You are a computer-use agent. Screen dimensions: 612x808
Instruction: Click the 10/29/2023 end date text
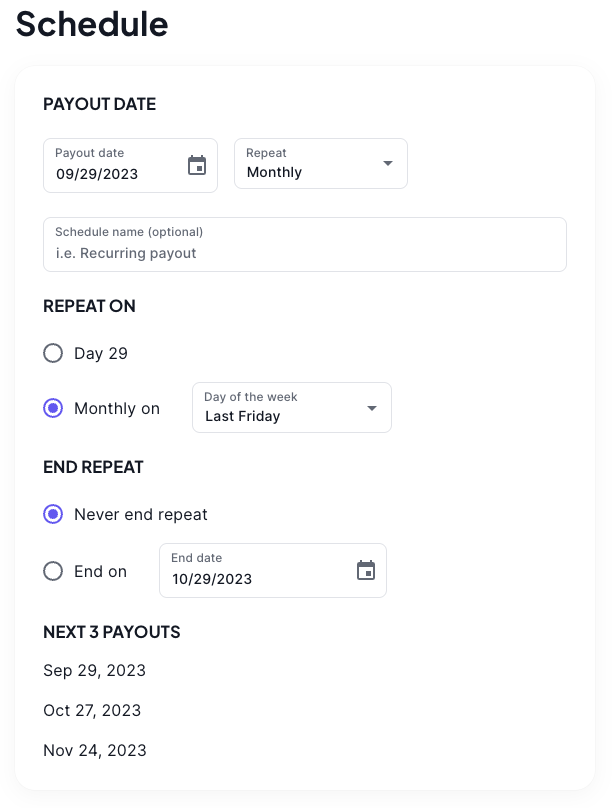coord(212,578)
